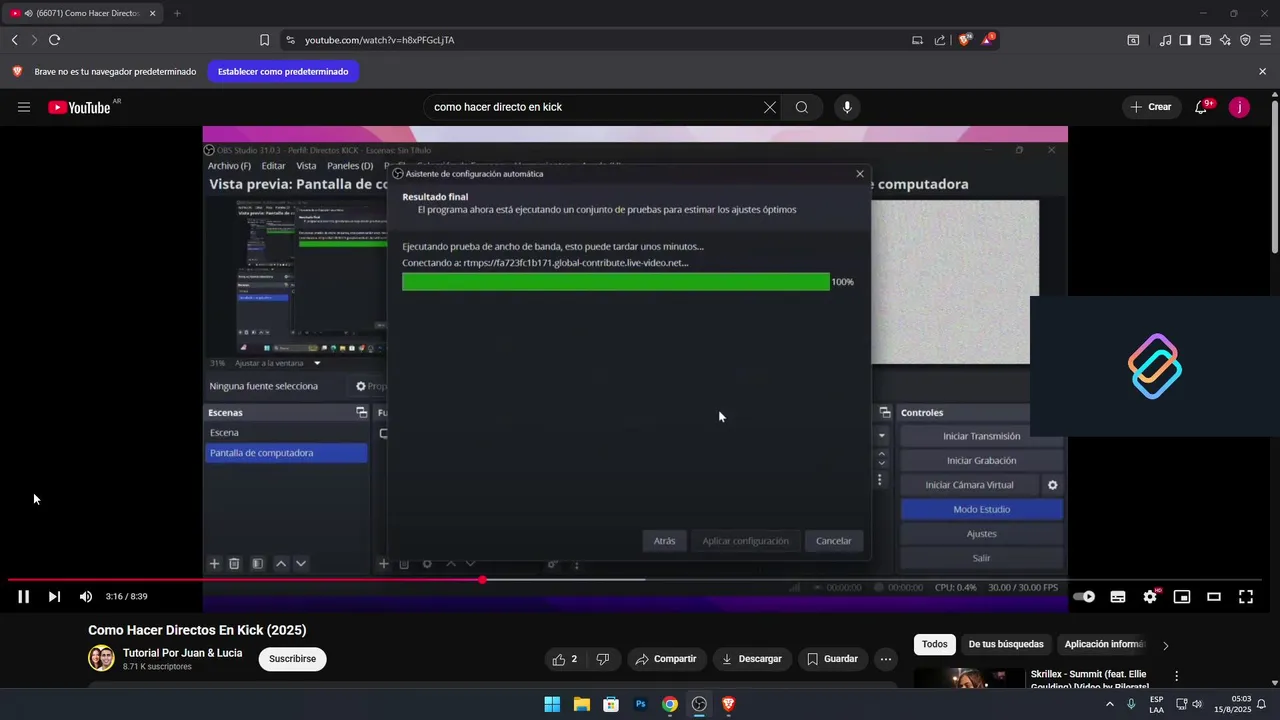Open Tutorial Por Juan & Lucia channel avatar
The image size is (1280, 720).
point(101,658)
